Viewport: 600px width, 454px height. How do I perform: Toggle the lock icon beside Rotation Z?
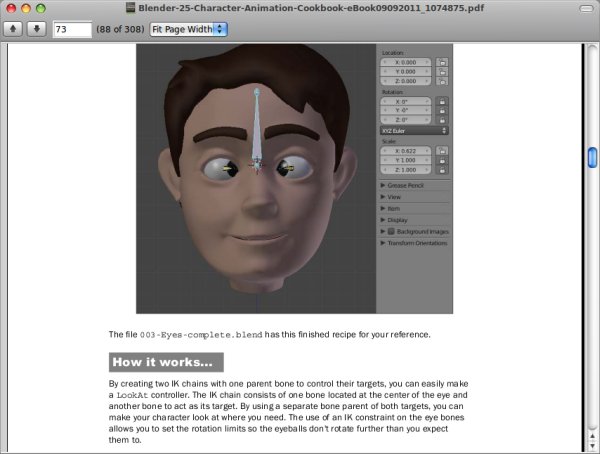(442, 120)
